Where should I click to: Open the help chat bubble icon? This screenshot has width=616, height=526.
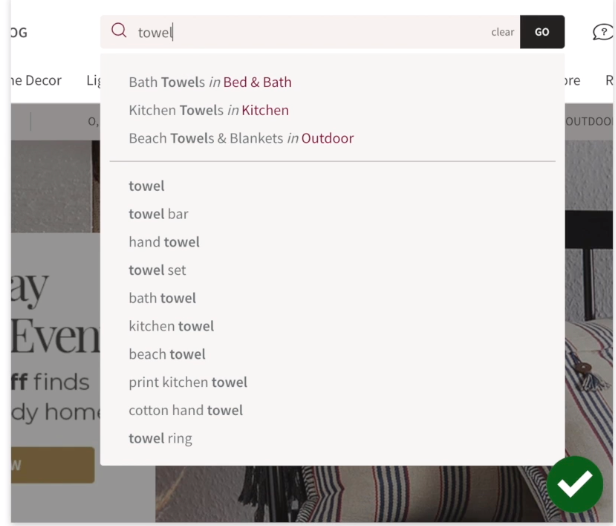coord(603,32)
